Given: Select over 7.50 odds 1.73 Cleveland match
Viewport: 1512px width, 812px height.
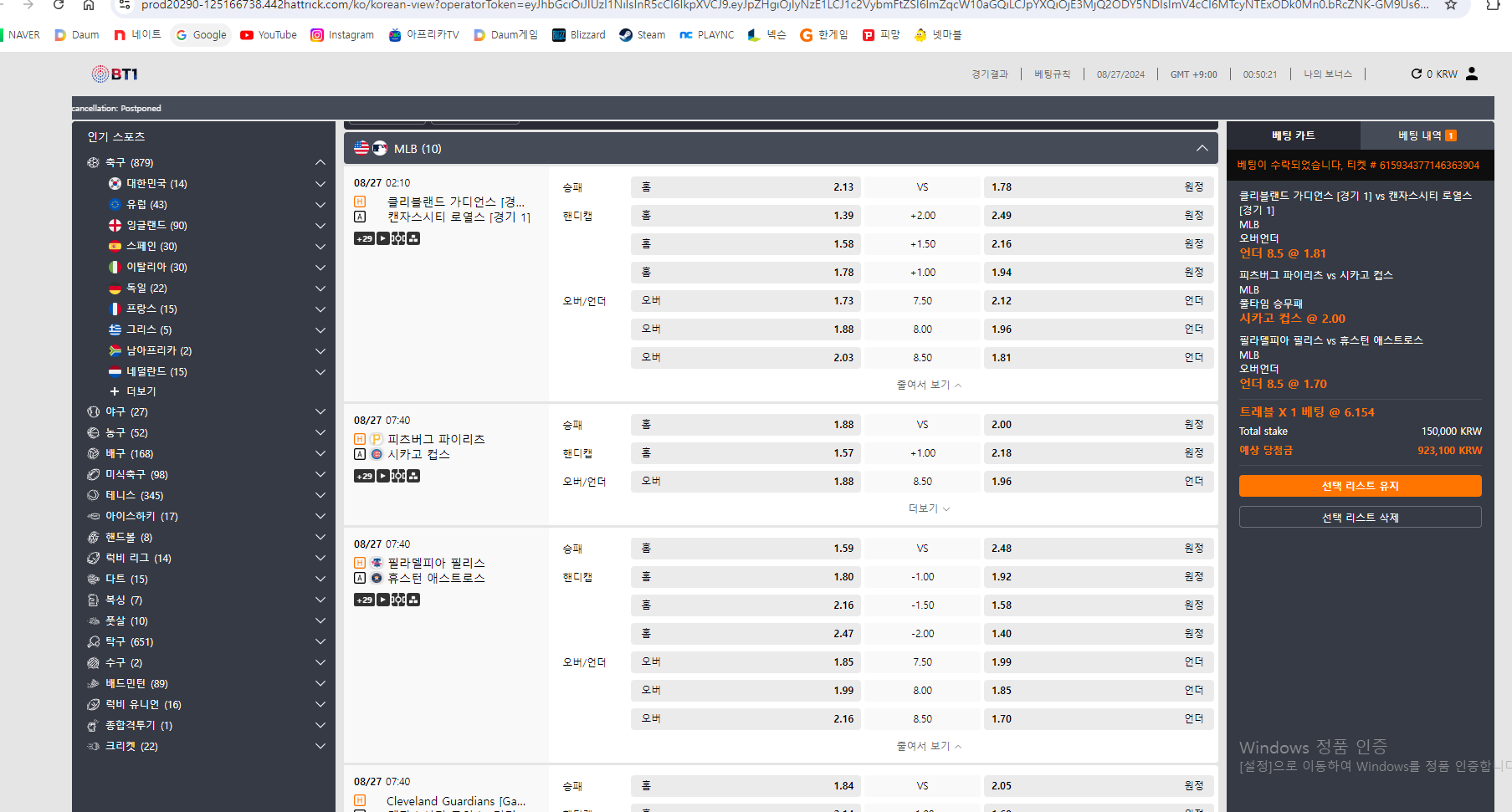Looking at the screenshot, I should 746,301.
